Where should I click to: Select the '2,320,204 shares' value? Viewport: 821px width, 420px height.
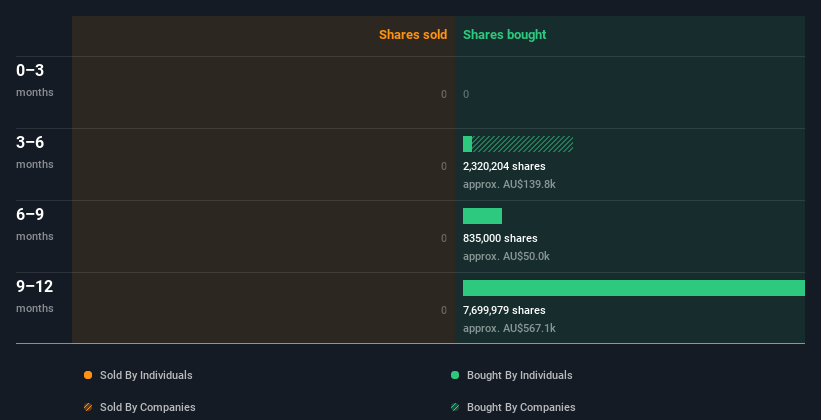tap(504, 166)
